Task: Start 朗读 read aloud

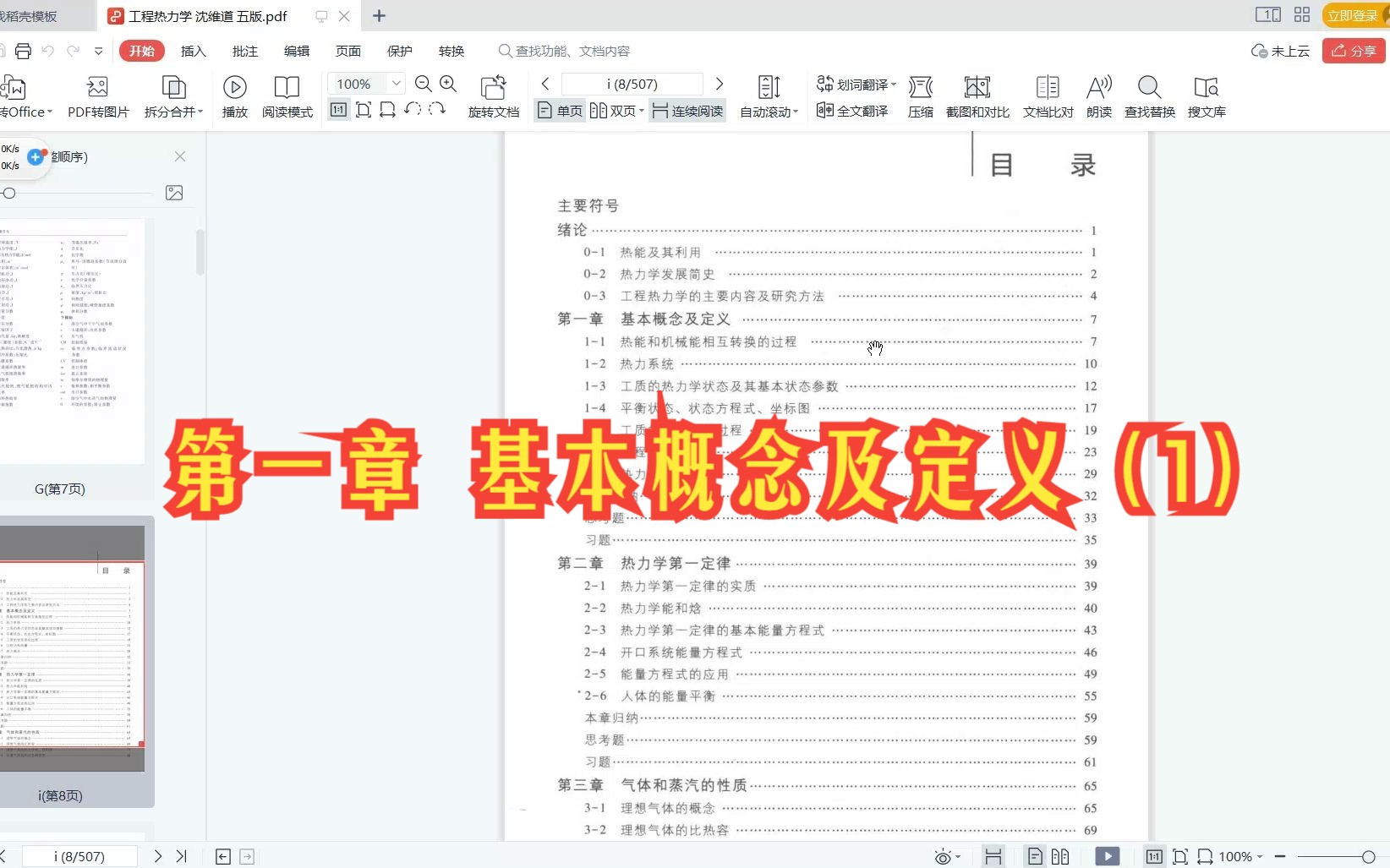Action: click(1099, 97)
